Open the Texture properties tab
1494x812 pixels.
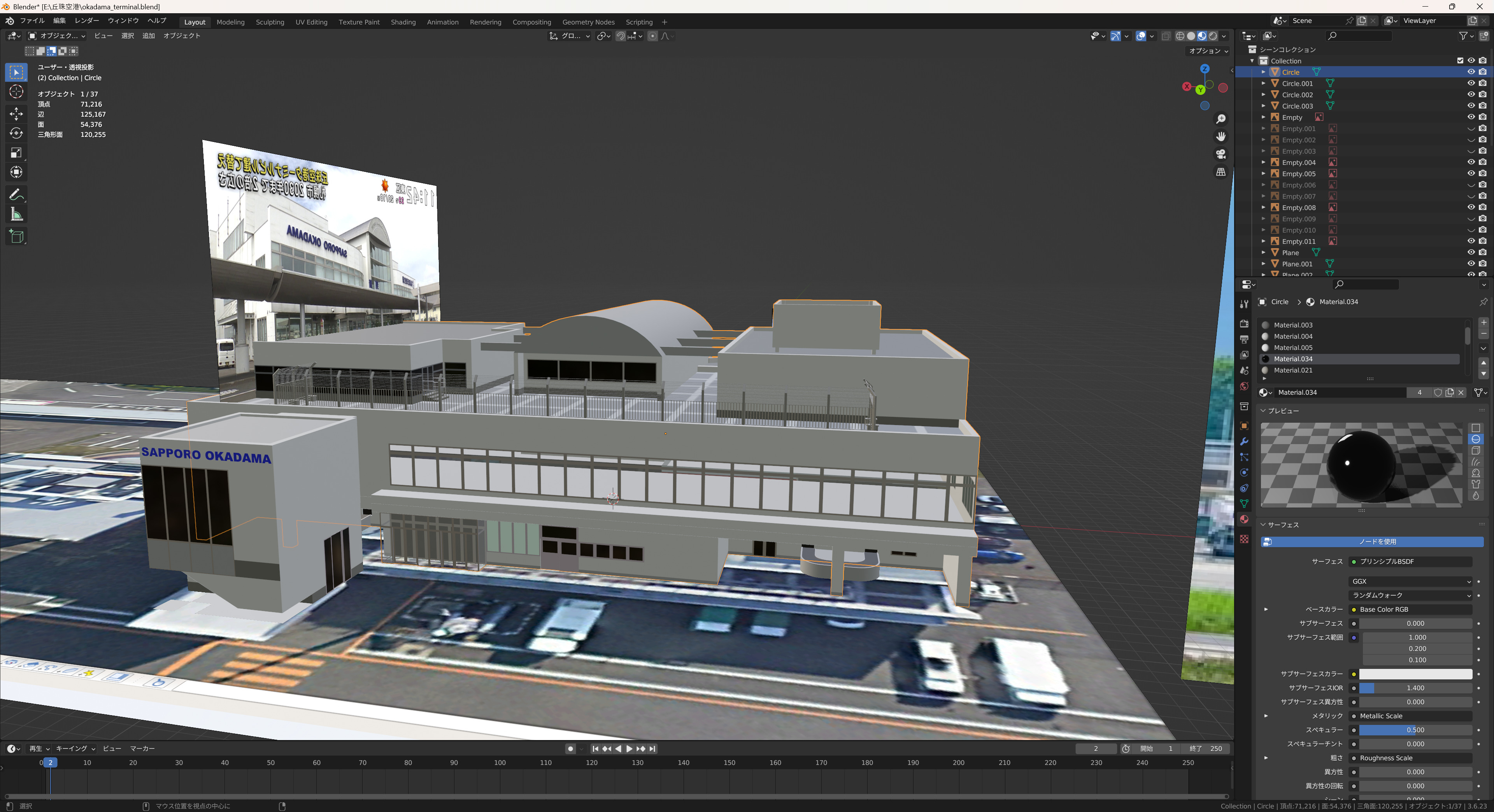[1244, 539]
